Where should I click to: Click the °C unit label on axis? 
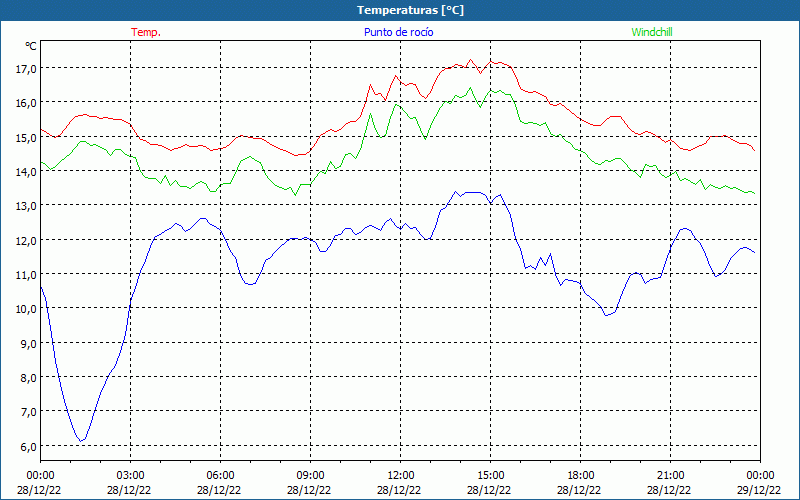(31, 46)
